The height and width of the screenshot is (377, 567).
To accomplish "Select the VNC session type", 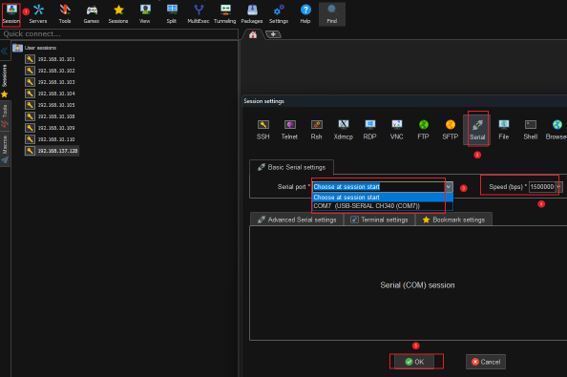I will (x=397, y=129).
